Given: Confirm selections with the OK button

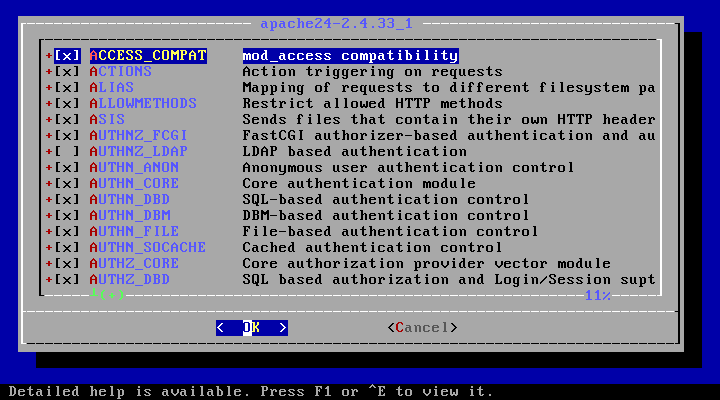Looking at the screenshot, I should click(x=252, y=328).
